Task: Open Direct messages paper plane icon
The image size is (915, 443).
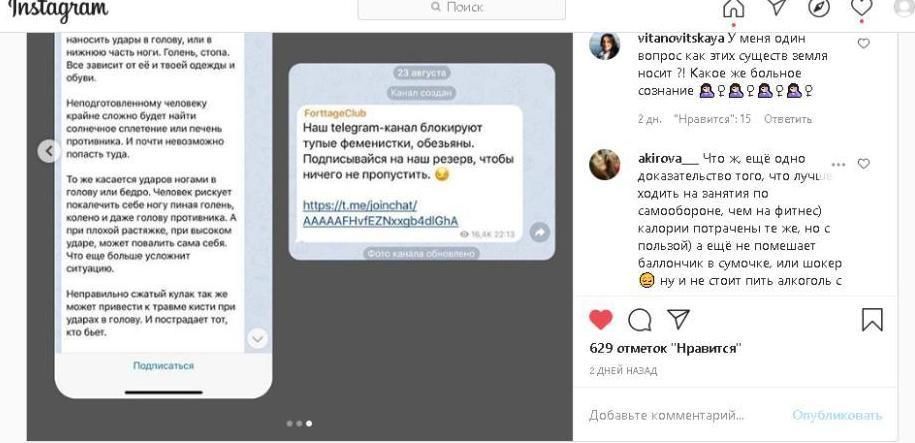Action: (776, 7)
